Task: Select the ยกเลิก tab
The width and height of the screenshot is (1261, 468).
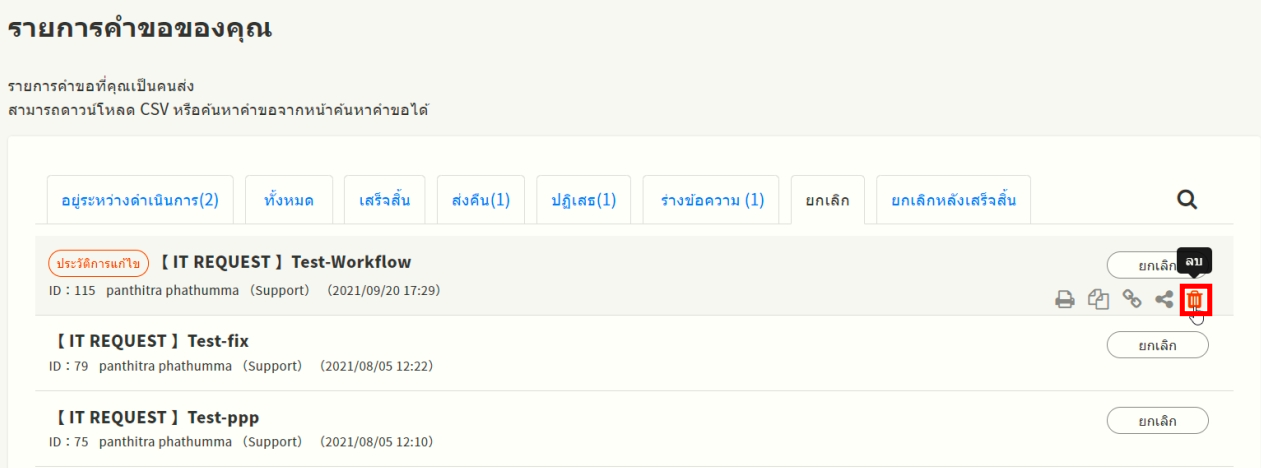Action: [x=828, y=200]
